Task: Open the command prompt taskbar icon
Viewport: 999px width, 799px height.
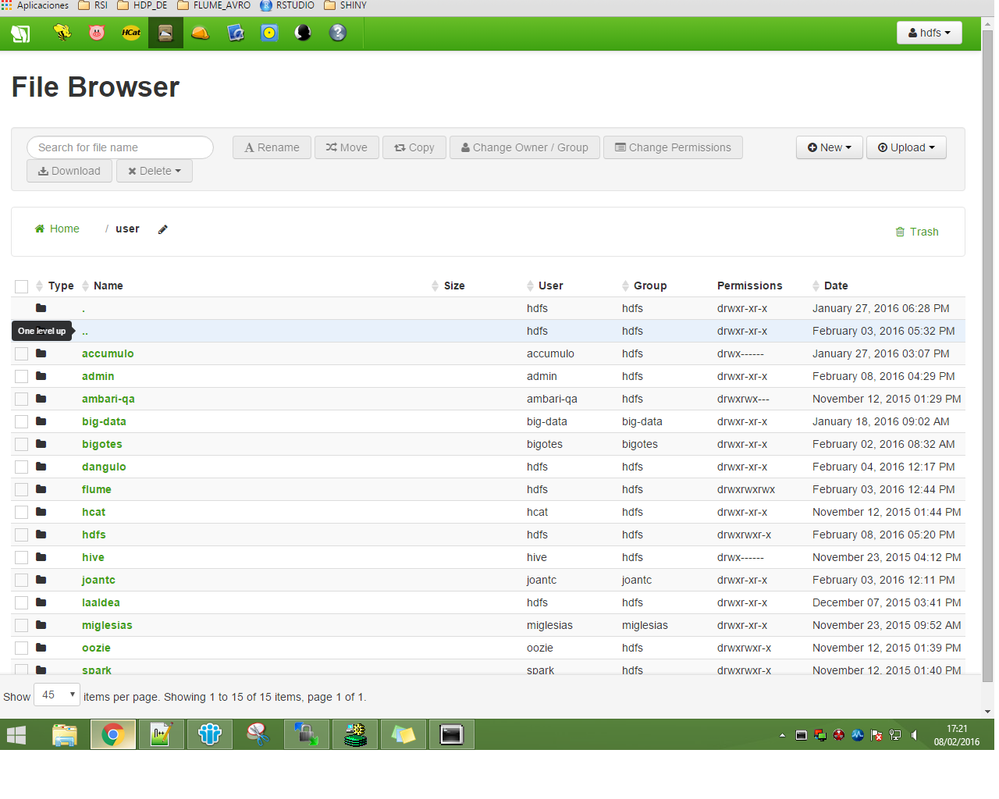Action: click(452, 735)
